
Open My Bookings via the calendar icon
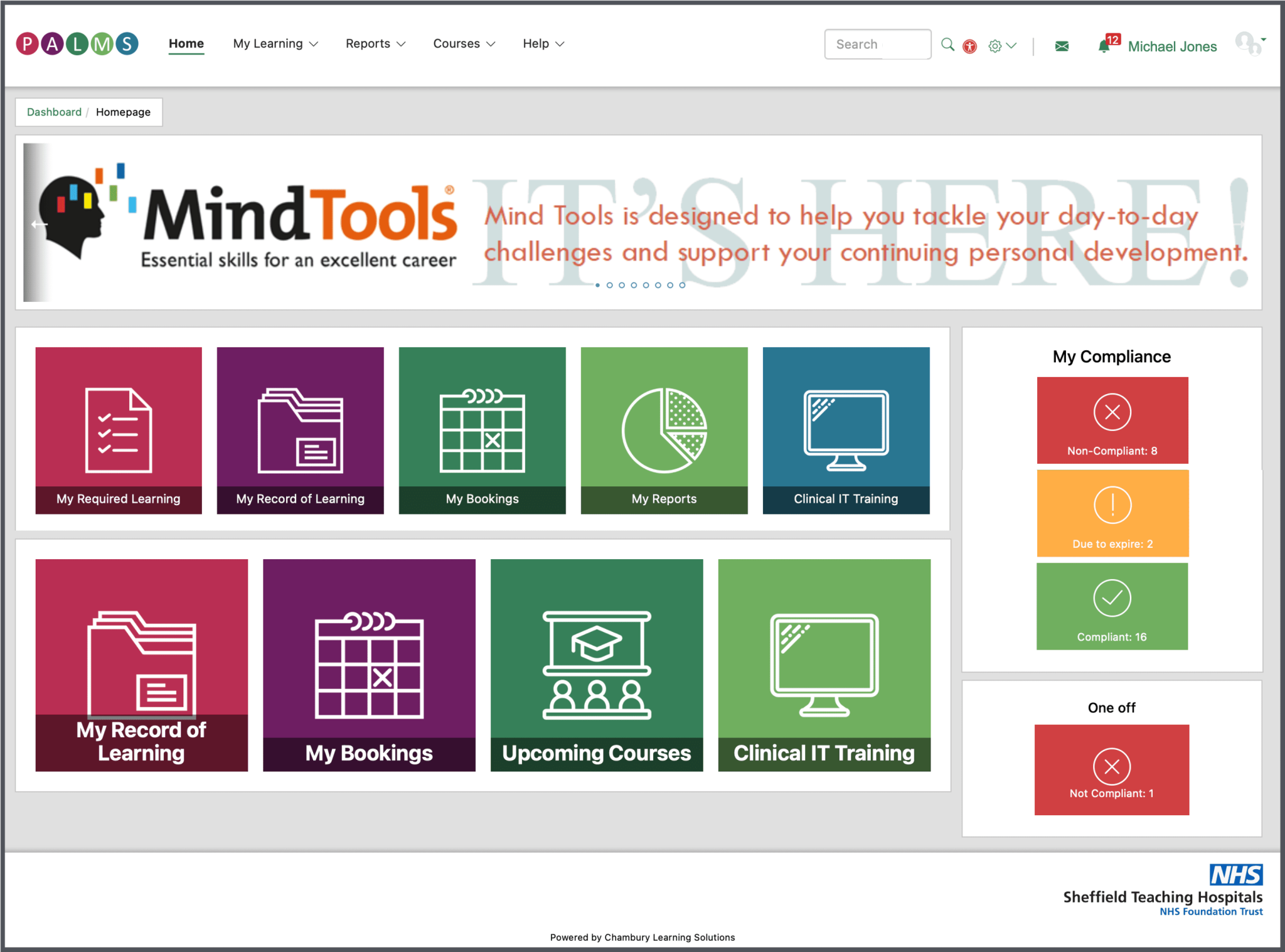coord(481,431)
